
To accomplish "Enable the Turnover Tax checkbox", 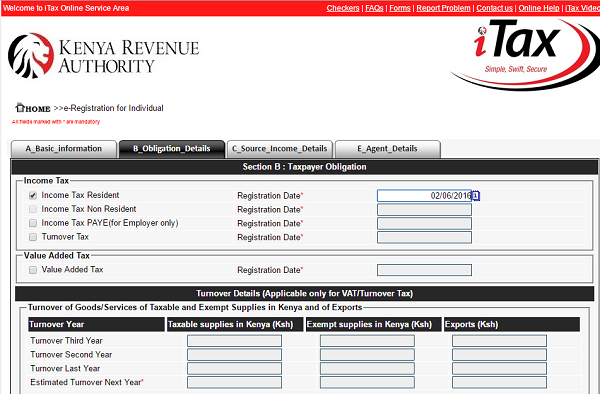I will click(x=33, y=237).
